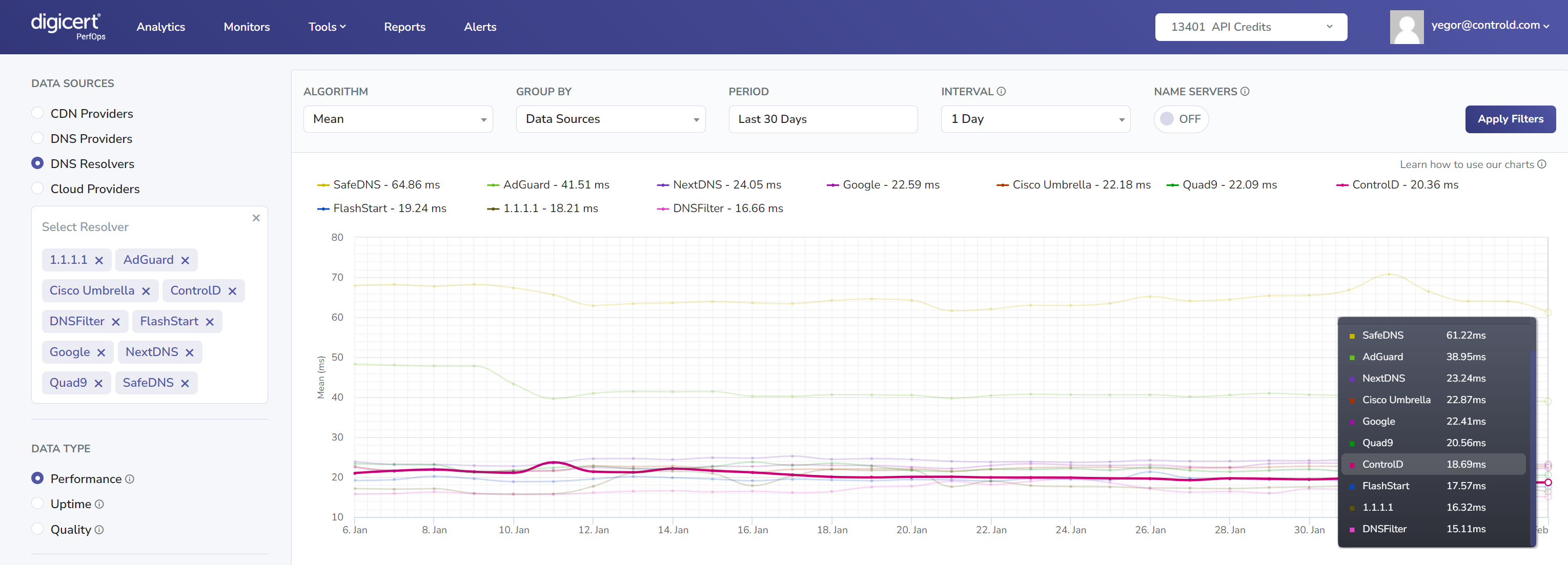The image size is (1568, 565).
Task: Remove the ControlD resolver tag
Action: (232, 291)
